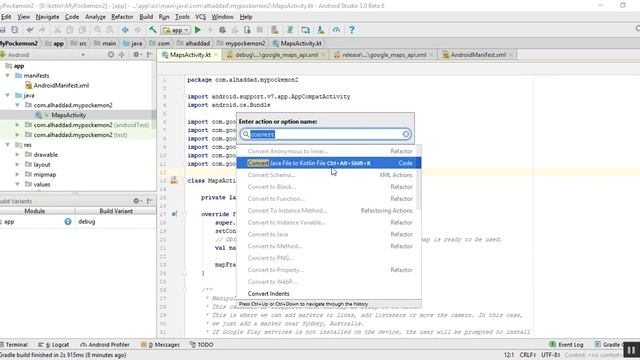Switch to debug google_maps_api.xml tab
Viewport: 640px width, 360px height.
[276, 55]
